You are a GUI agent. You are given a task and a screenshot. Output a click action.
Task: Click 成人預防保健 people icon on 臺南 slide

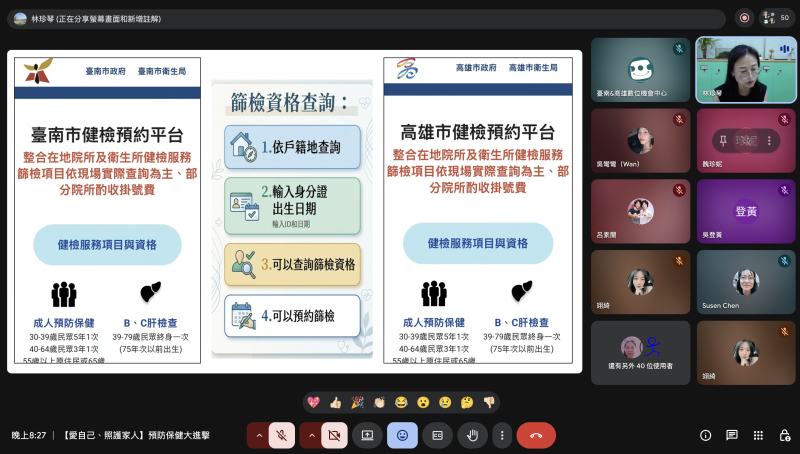click(64, 294)
